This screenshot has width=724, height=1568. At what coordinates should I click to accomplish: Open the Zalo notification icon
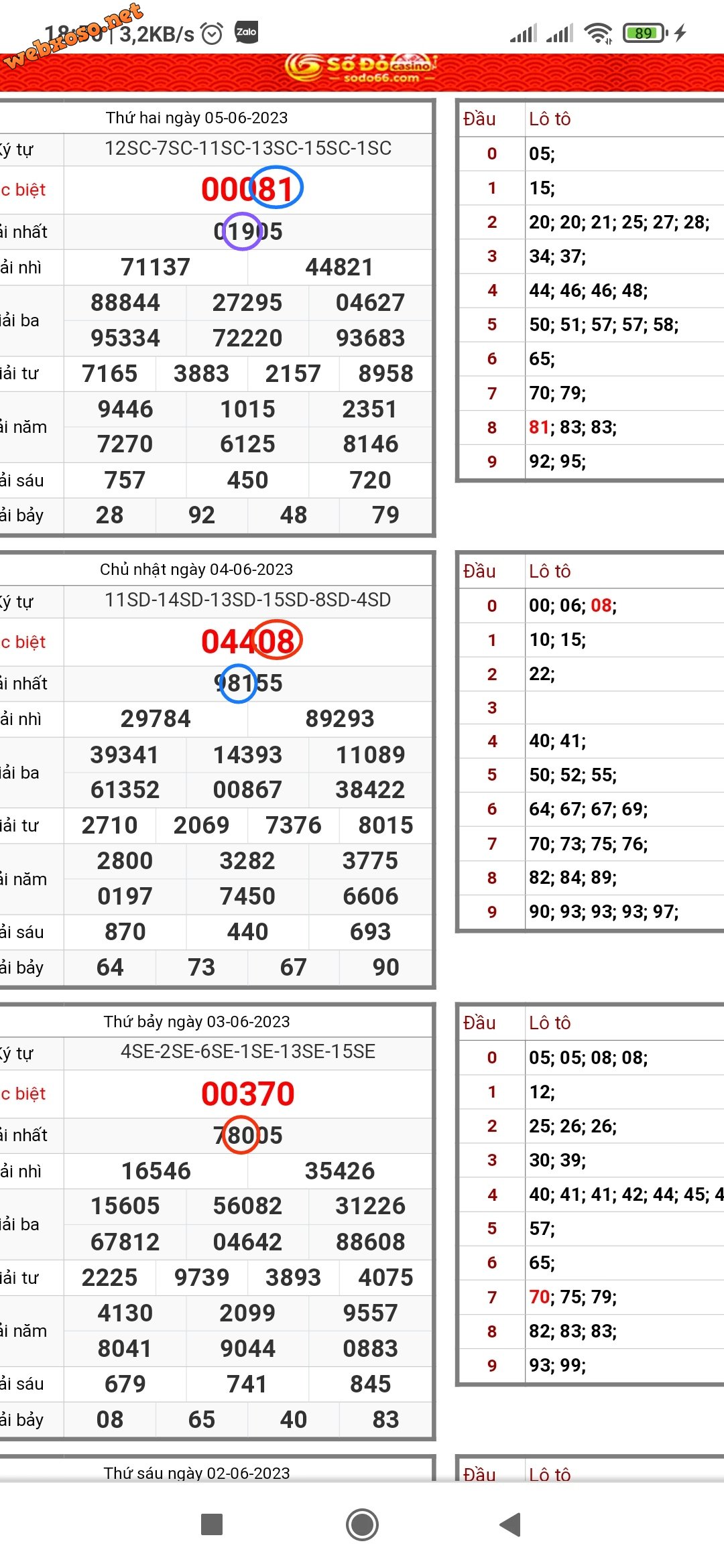(246, 32)
